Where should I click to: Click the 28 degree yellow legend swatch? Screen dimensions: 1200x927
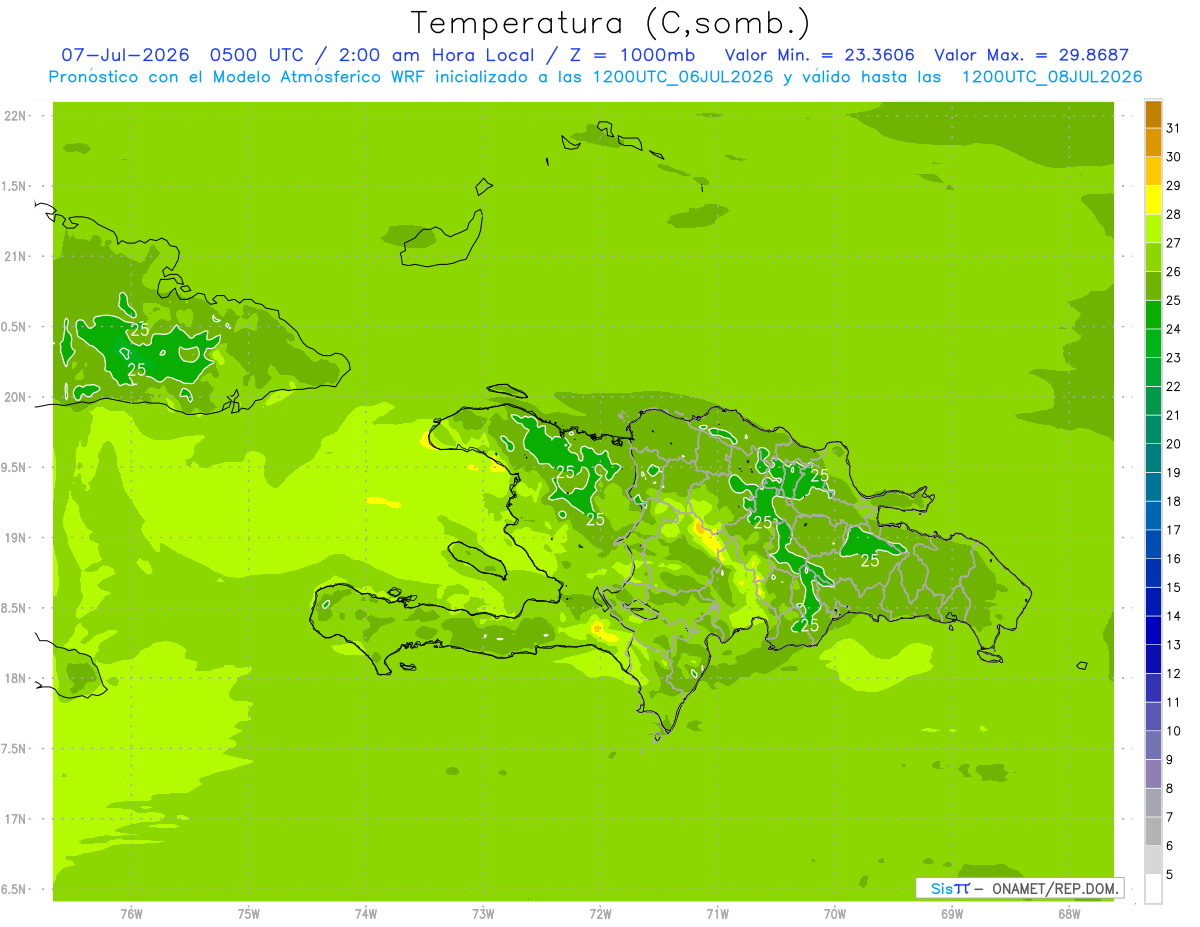coord(1153,201)
